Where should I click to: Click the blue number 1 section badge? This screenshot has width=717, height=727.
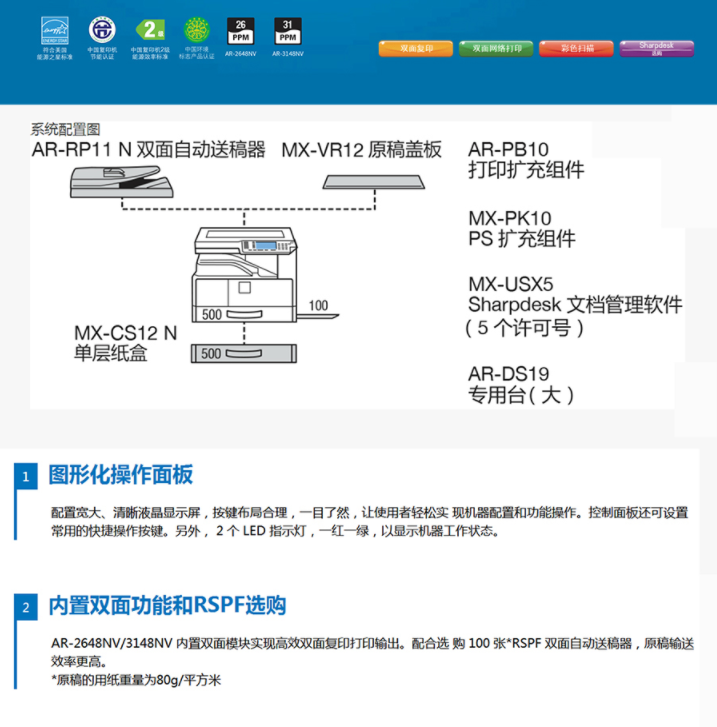(x=26, y=477)
